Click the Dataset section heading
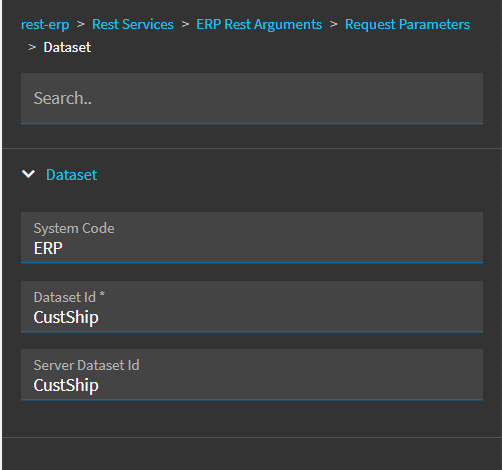Image resolution: width=502 pixels, height=470 pixels. click(x=72, y=175)
